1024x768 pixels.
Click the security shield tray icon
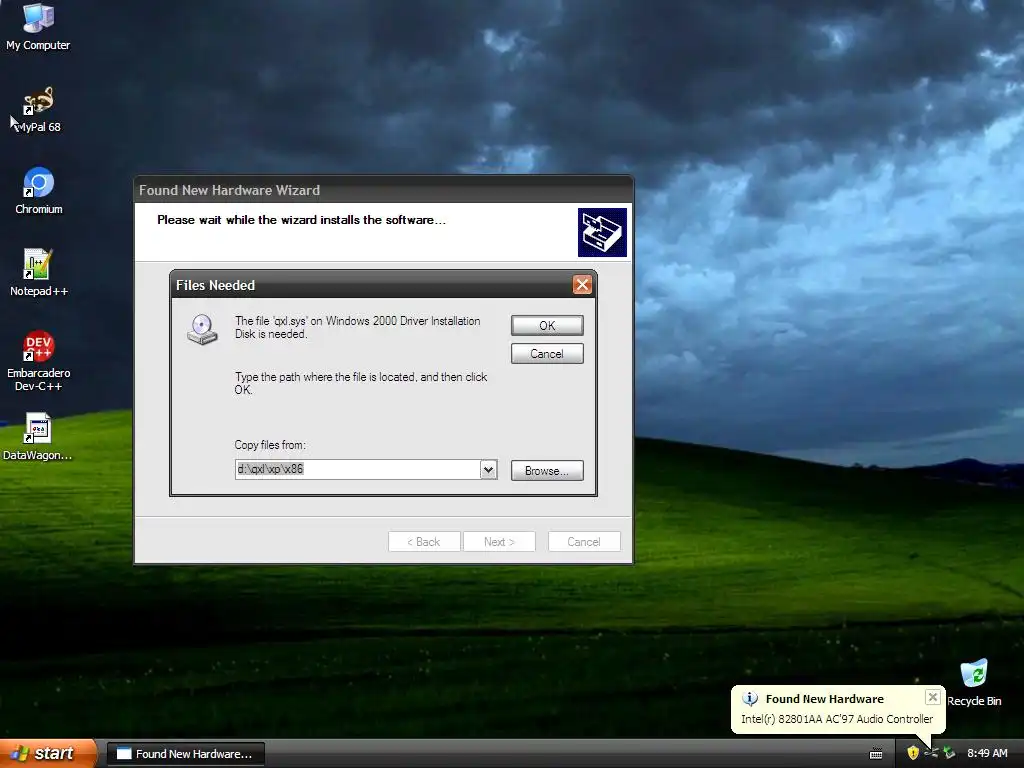coord(912,753)
